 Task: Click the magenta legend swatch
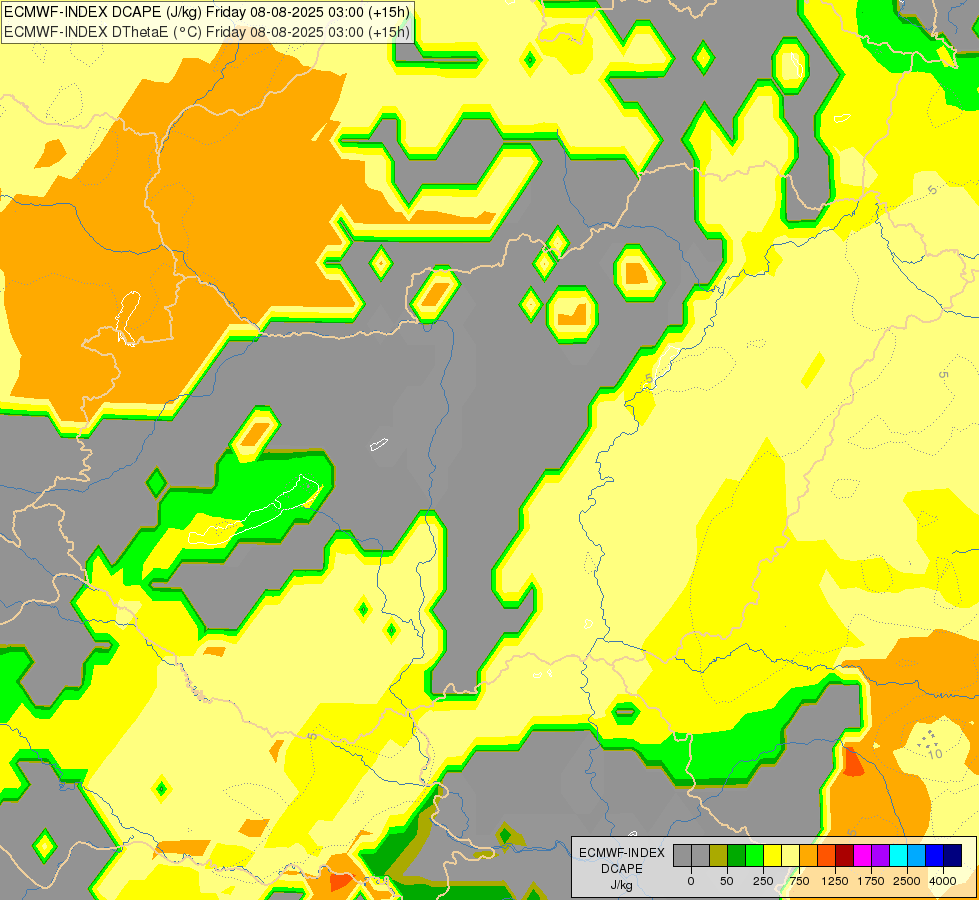pyautogui.click(x=863, y=856)
